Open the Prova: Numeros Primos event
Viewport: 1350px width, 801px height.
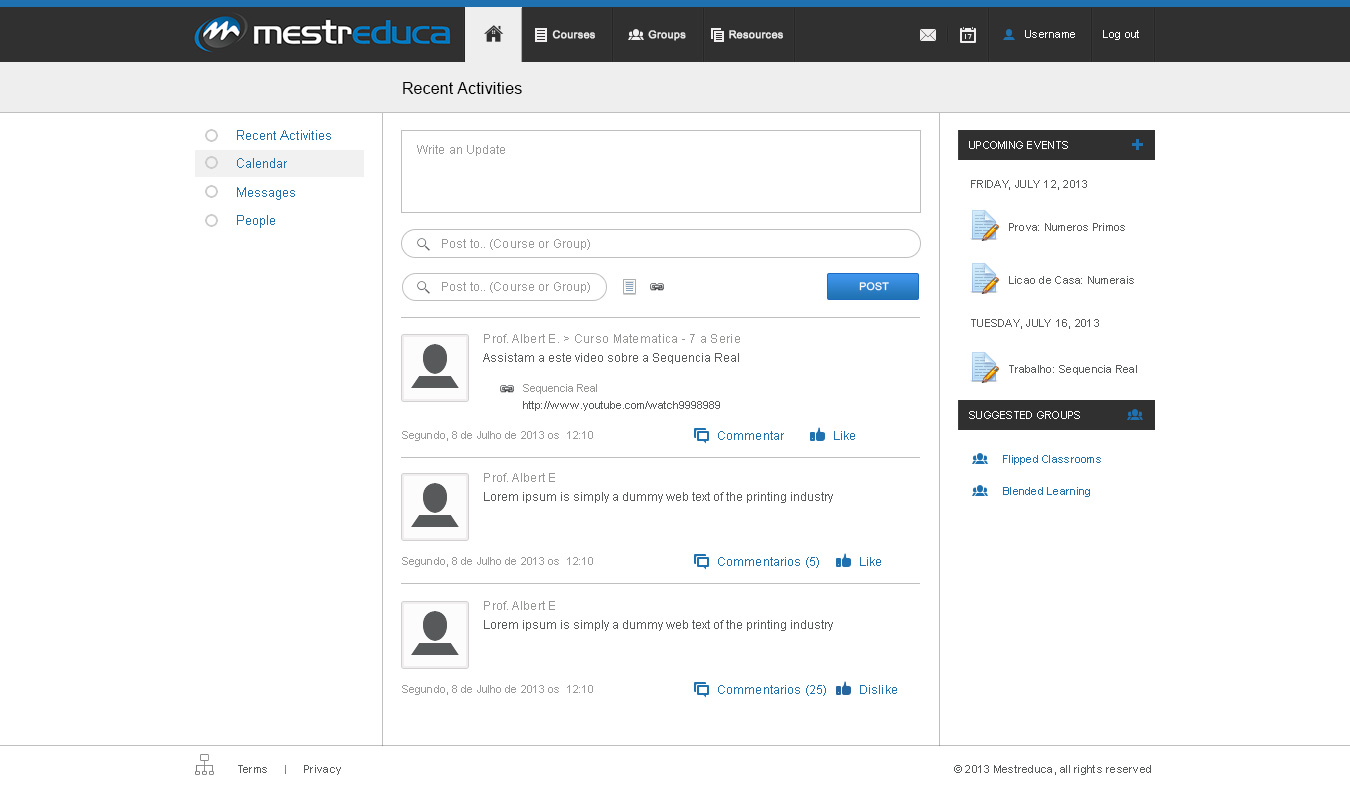click(1066, 227)
